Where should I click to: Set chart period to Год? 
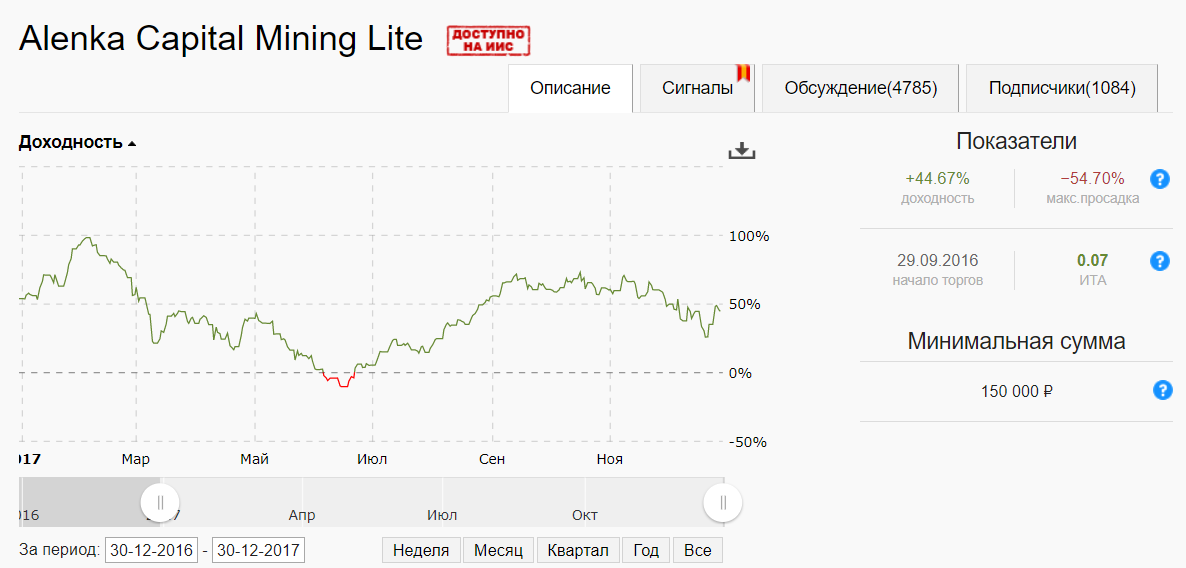646,550
